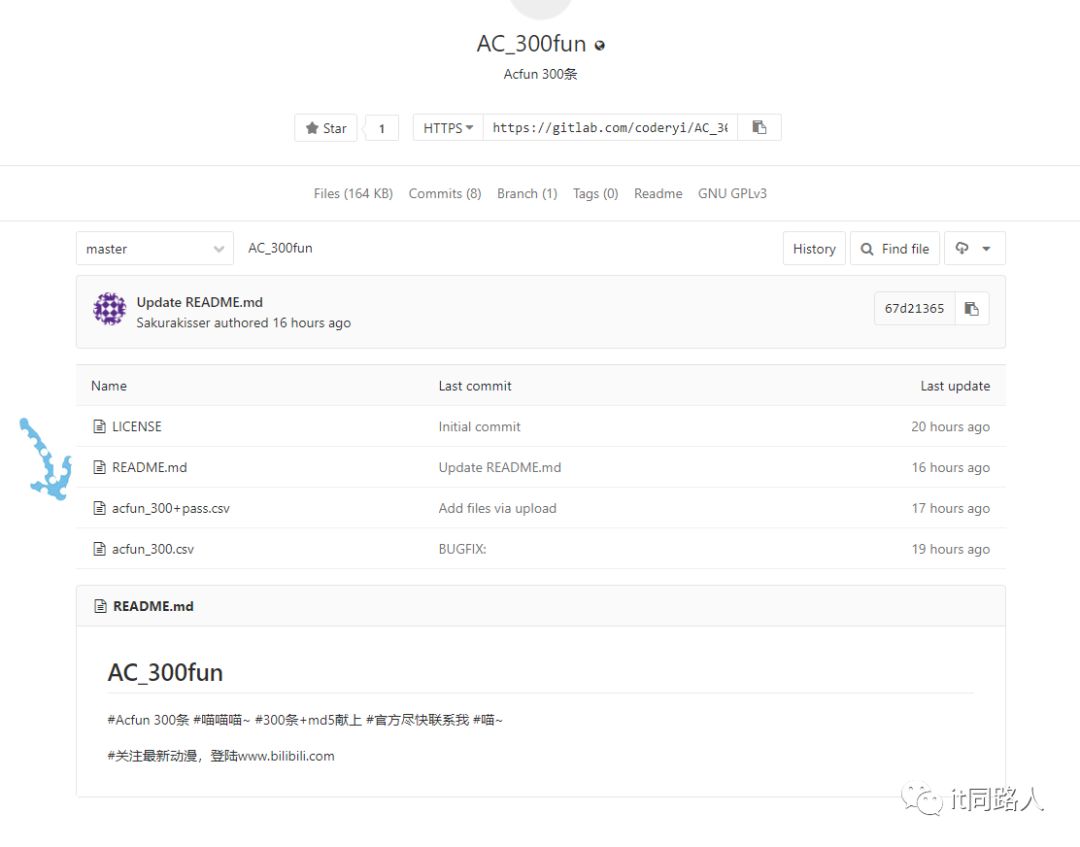
Task: Copy commit SHA 67d21365 to clipboard
Action: point(971,309)
